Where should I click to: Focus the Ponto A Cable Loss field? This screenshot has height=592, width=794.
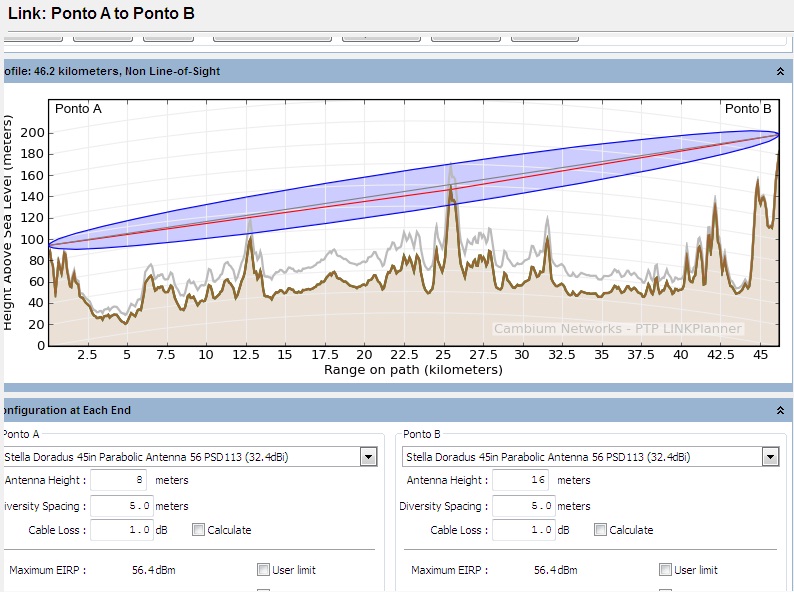click(x=122, y=530)
